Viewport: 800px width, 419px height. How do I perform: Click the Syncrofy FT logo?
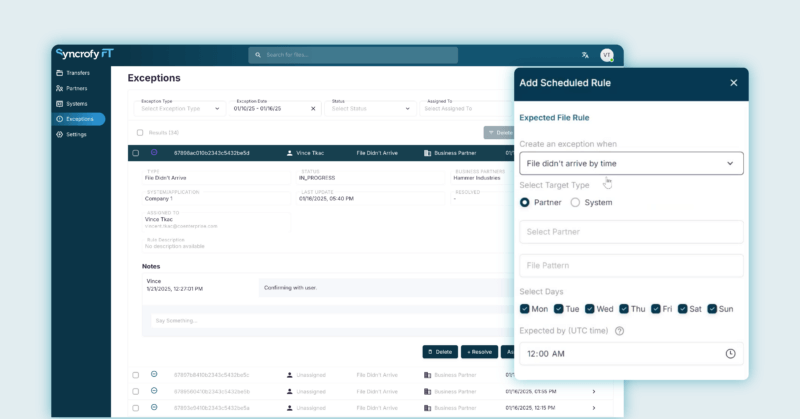(x=85, y=54)
